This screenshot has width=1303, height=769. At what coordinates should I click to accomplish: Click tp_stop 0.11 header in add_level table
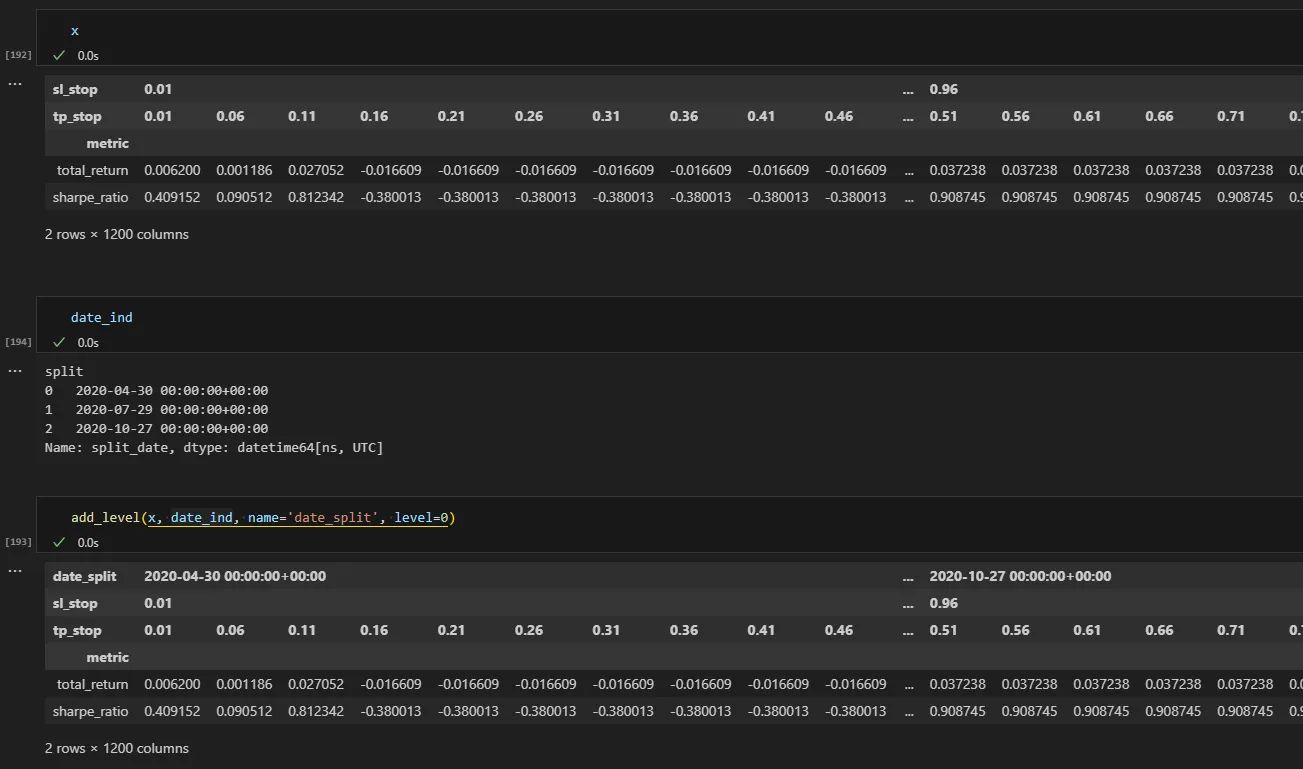coord(302,631)
